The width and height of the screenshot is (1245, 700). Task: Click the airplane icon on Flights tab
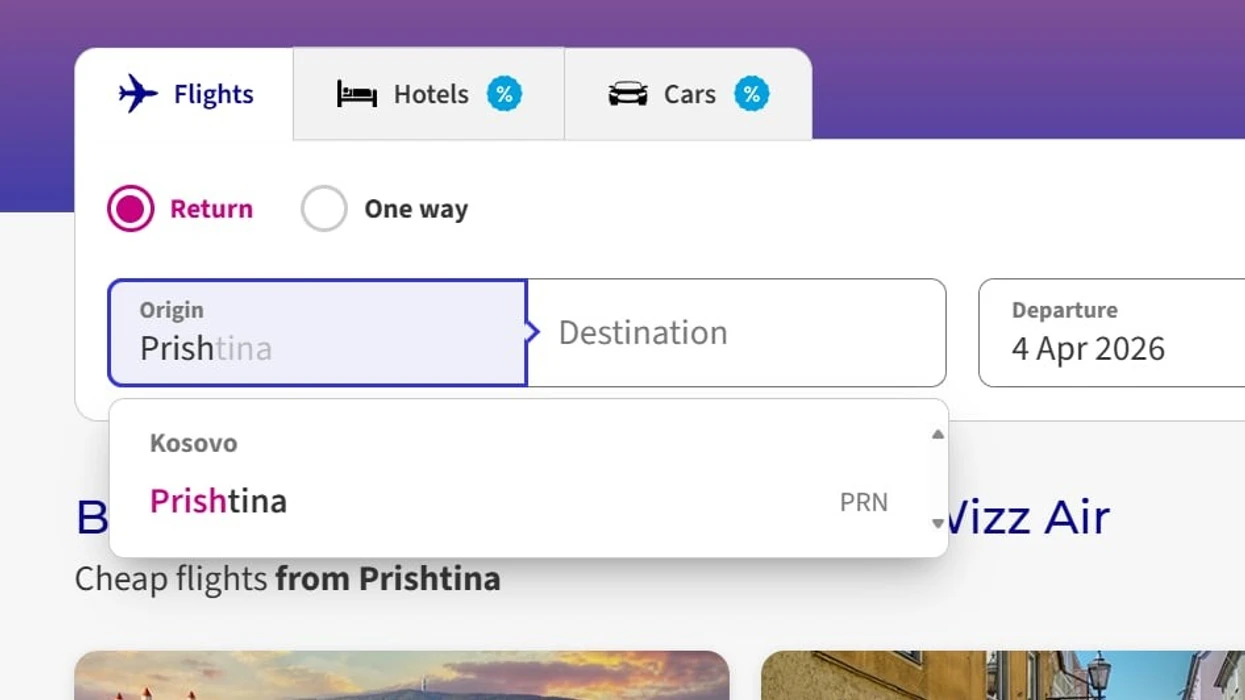click(x=138, y=94)
